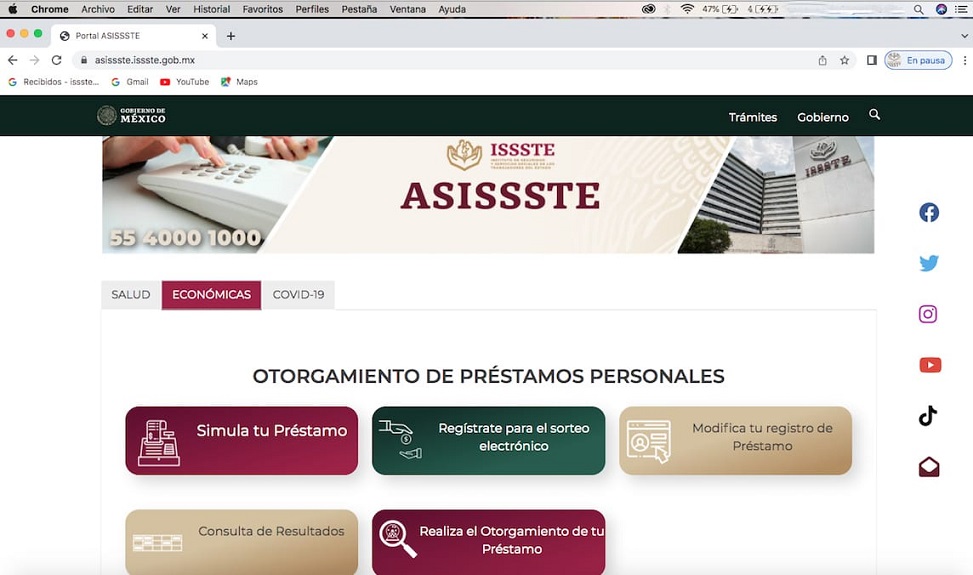Click Realiza el Otorgamiento de tu Préstamo
The height and width of the screenshot is (575, 973).
488,542
